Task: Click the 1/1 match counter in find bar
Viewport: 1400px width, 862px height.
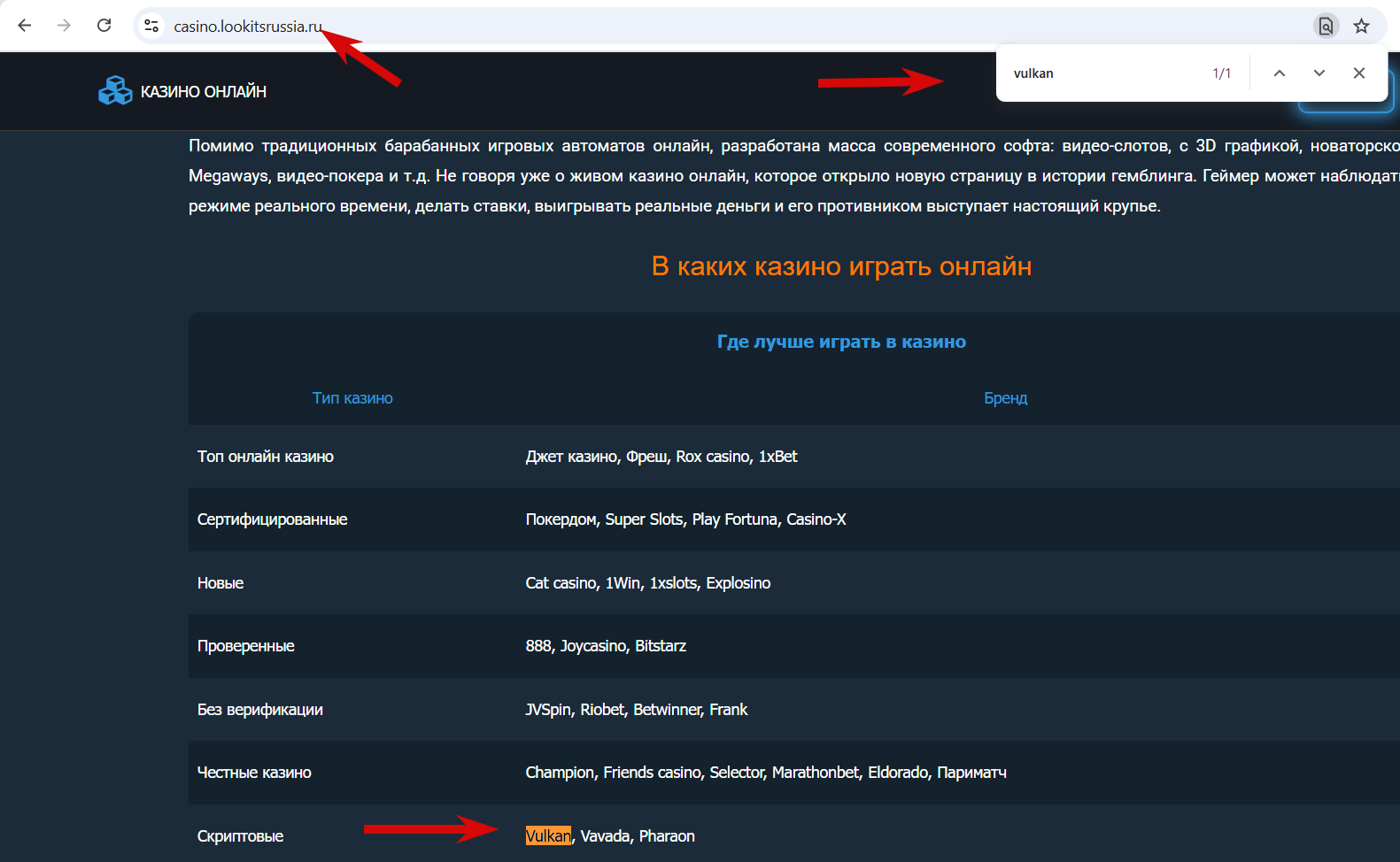Action: [1221, 73]
